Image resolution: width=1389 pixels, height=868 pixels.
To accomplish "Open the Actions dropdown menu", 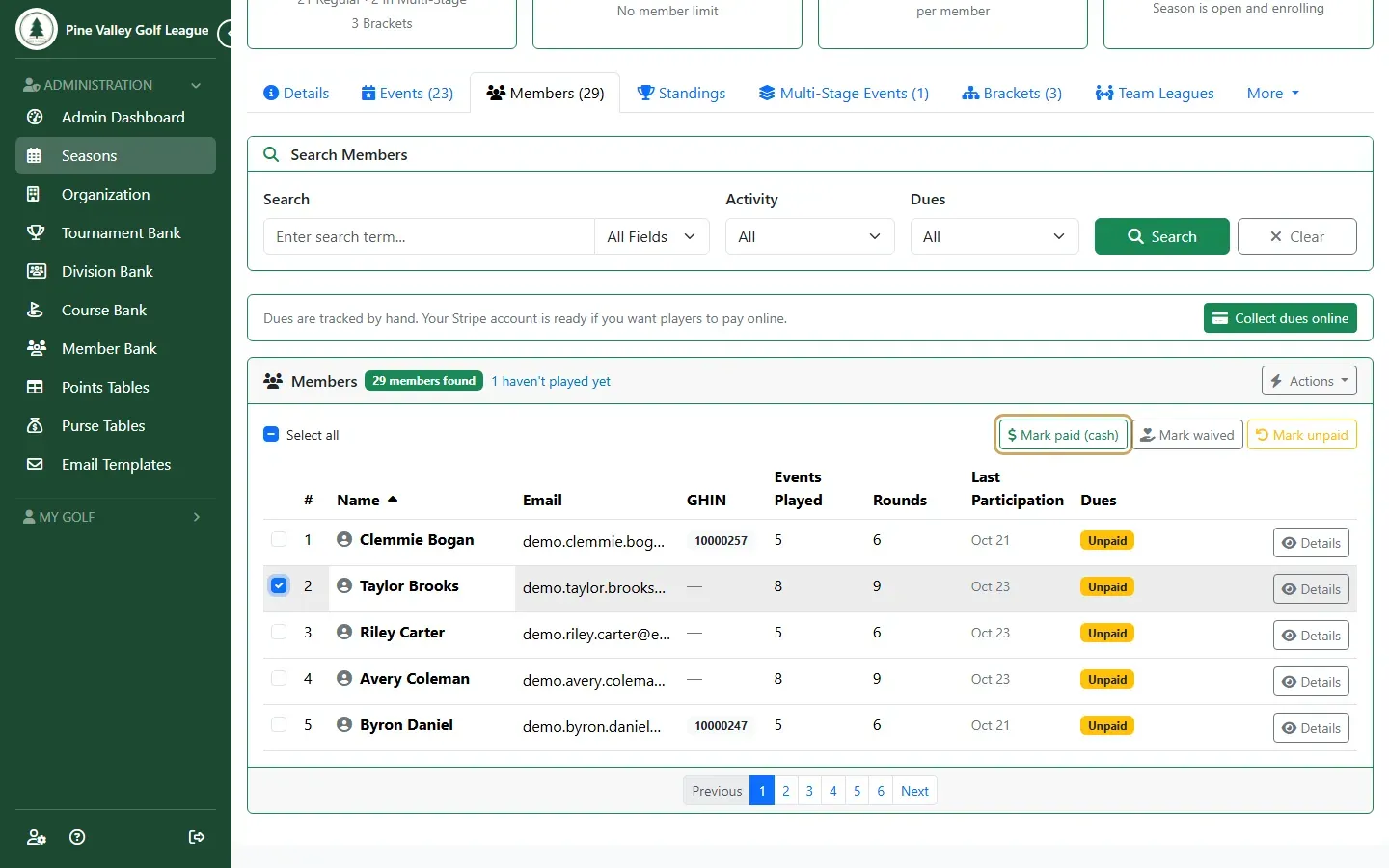I will [1309, 381].
